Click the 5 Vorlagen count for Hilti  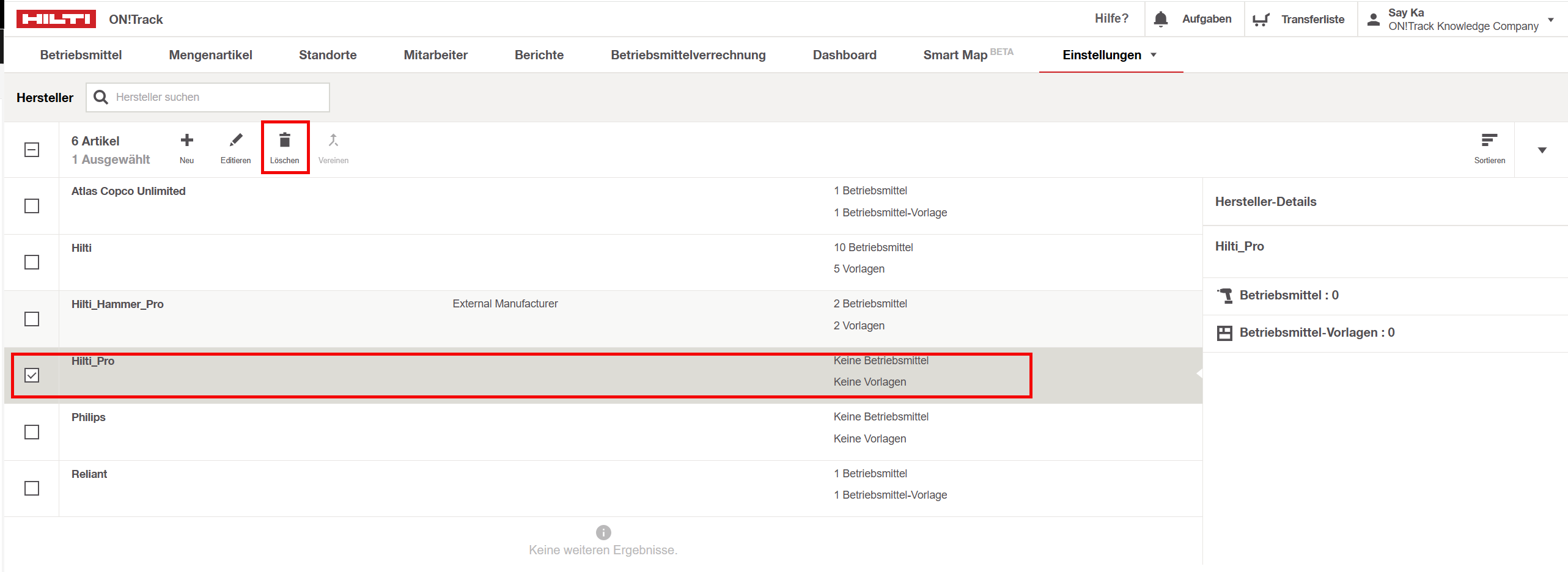[859, 269]
